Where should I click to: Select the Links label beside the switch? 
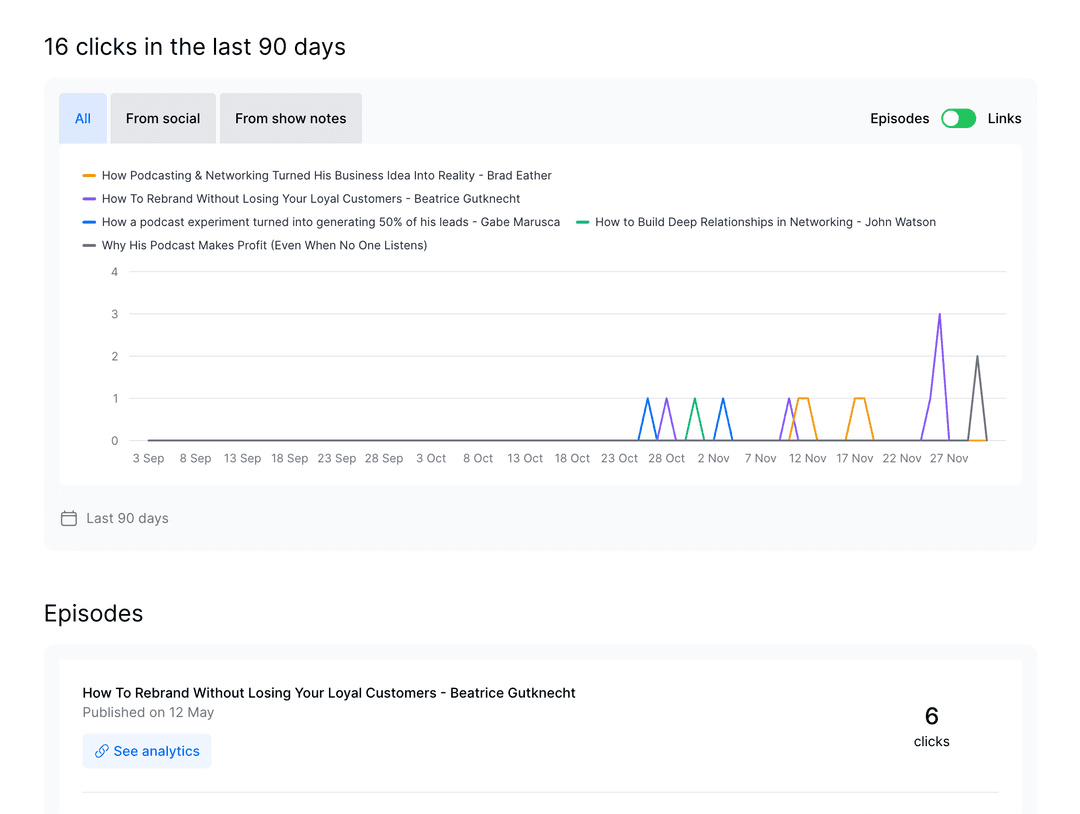[x=1004, y=118]
